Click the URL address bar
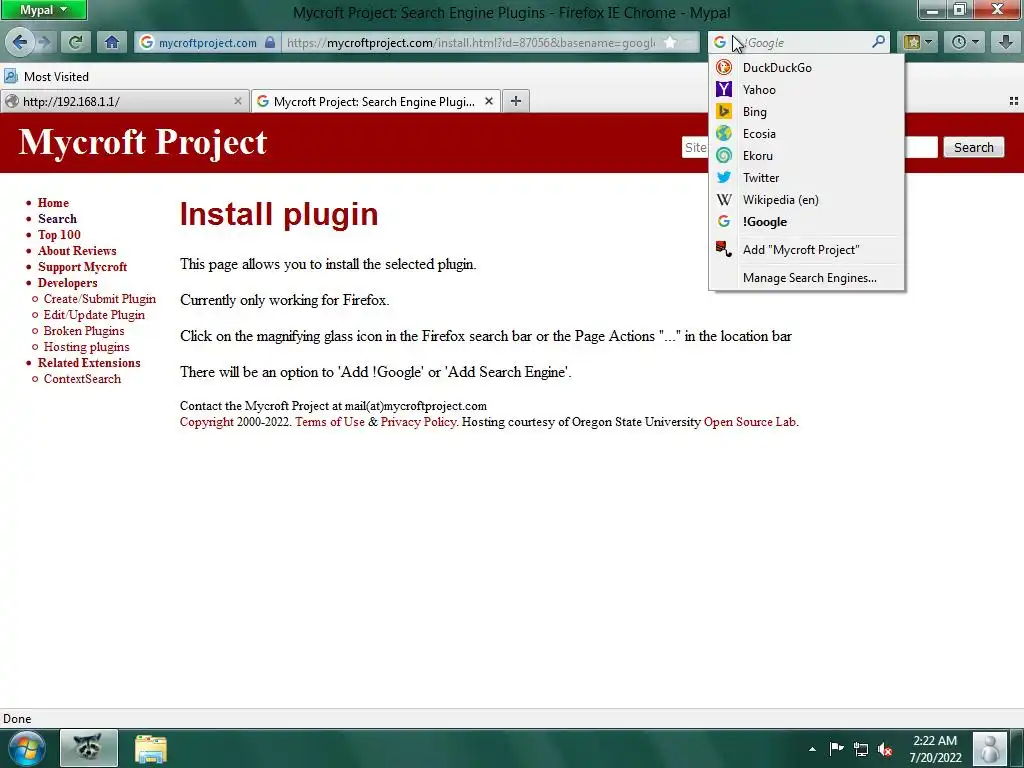1024x768 pixels. pos(472,42)
